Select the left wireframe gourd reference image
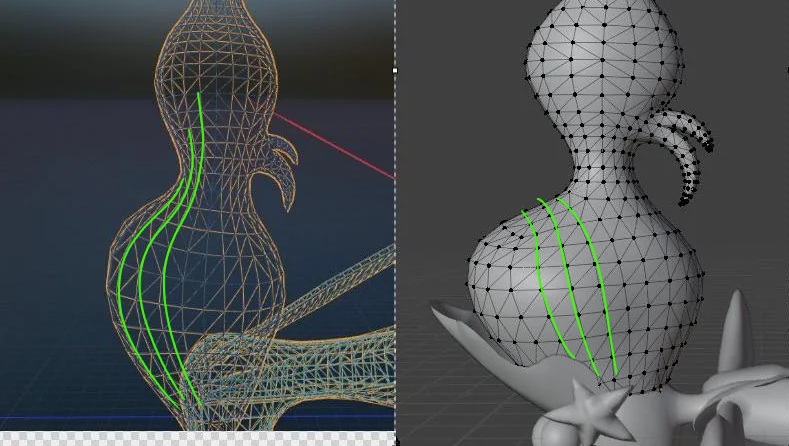 (x=197, y=215)
